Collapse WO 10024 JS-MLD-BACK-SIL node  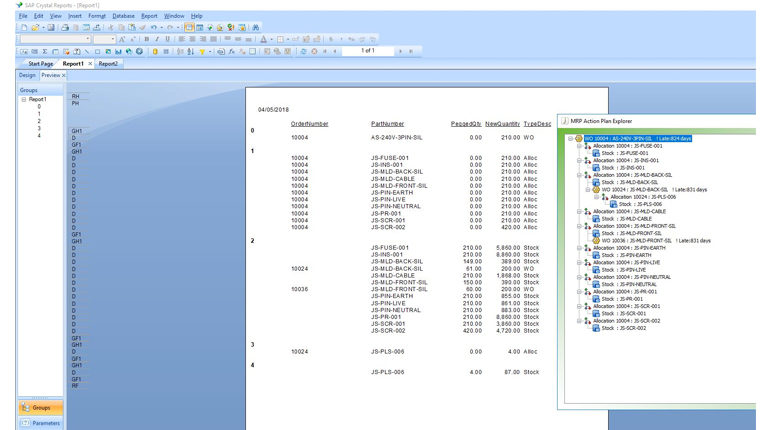pos(588,189)
